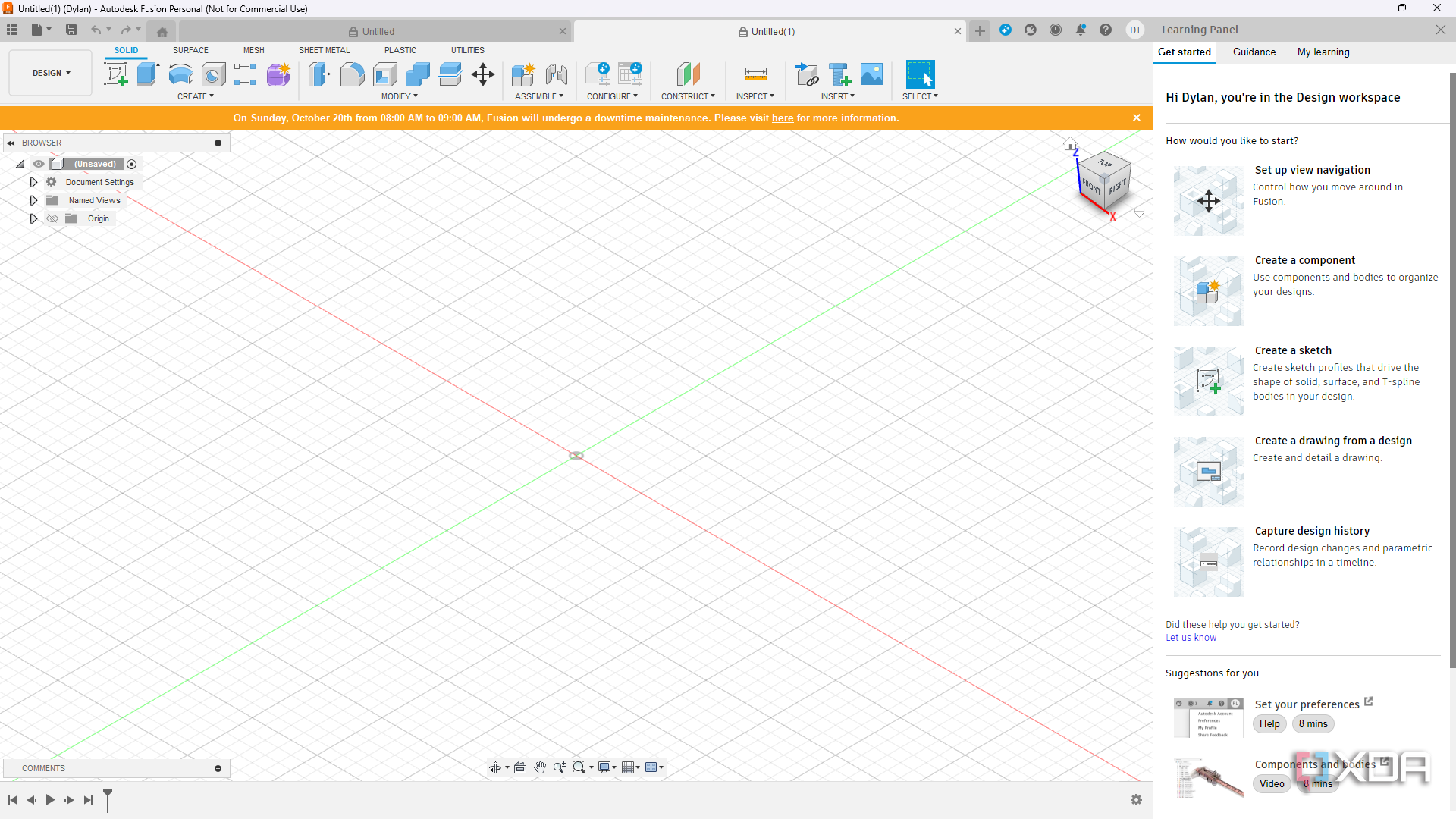The height and width of the screenshot is (819, 1456).
Task: Click the Select tool icon
Action: [x=920, y=74]
